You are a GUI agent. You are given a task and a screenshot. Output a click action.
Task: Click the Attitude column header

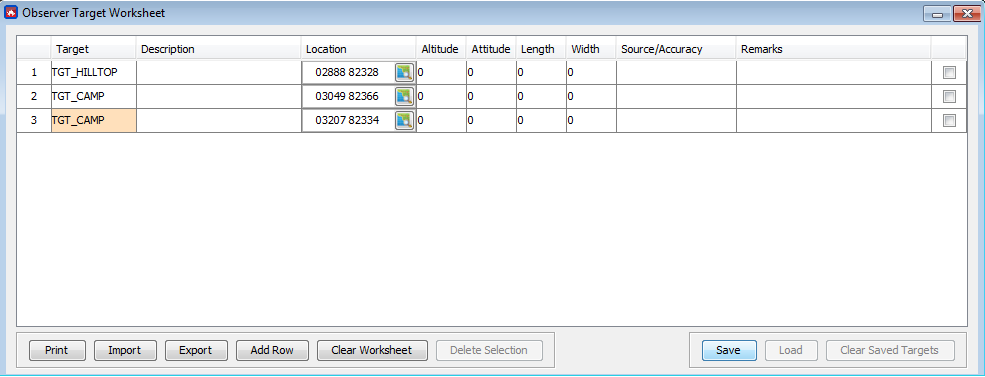tap(491, 49)
